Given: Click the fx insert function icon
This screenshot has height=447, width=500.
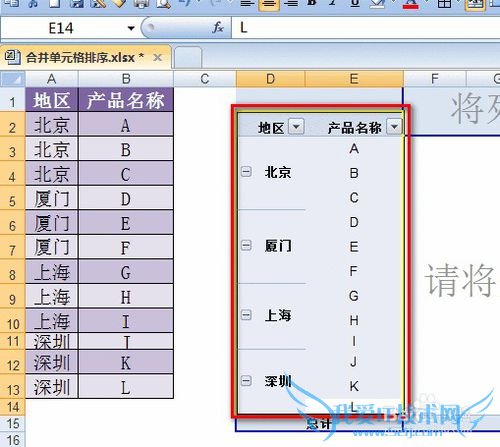Looking at the screenshot, I should pos(218,28).
